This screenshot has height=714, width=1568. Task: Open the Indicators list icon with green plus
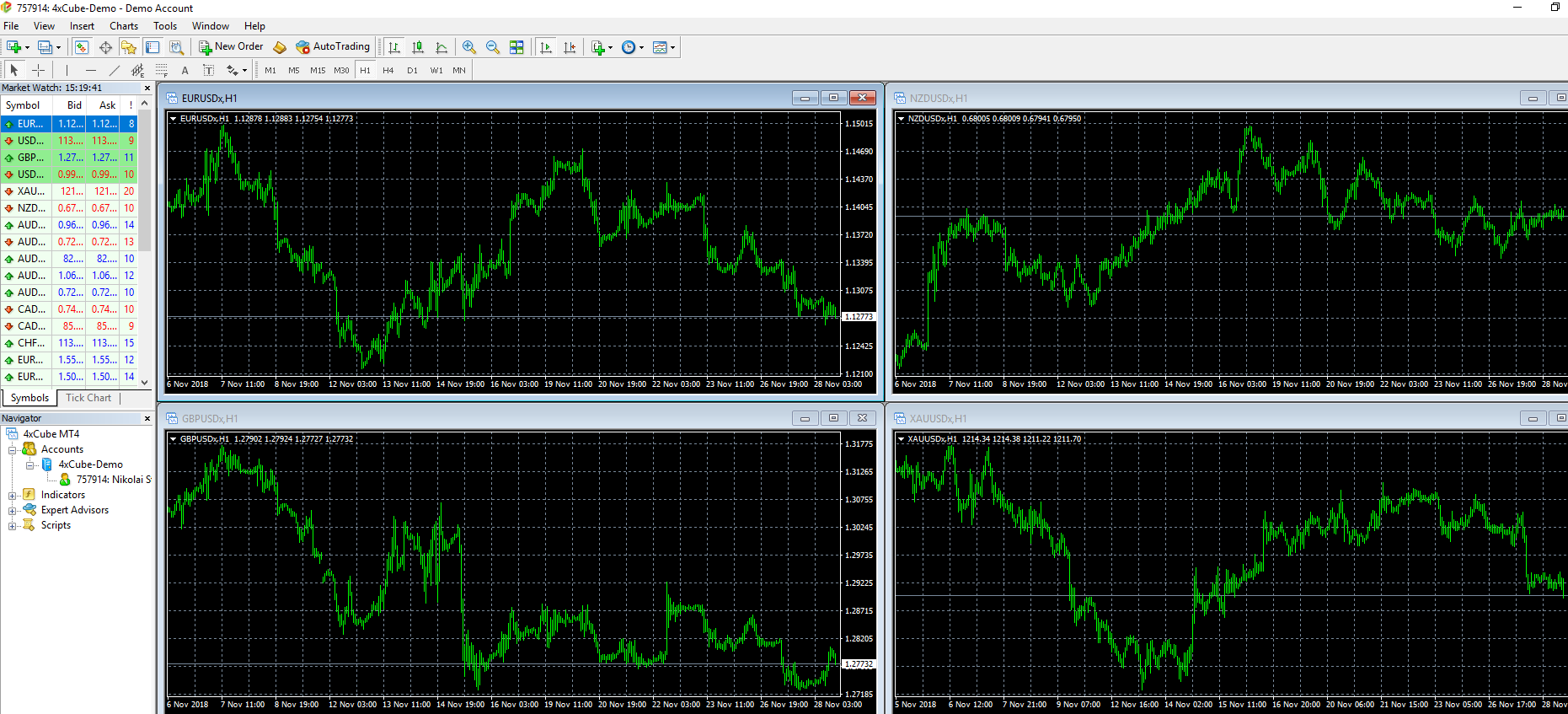coord(597,47)
